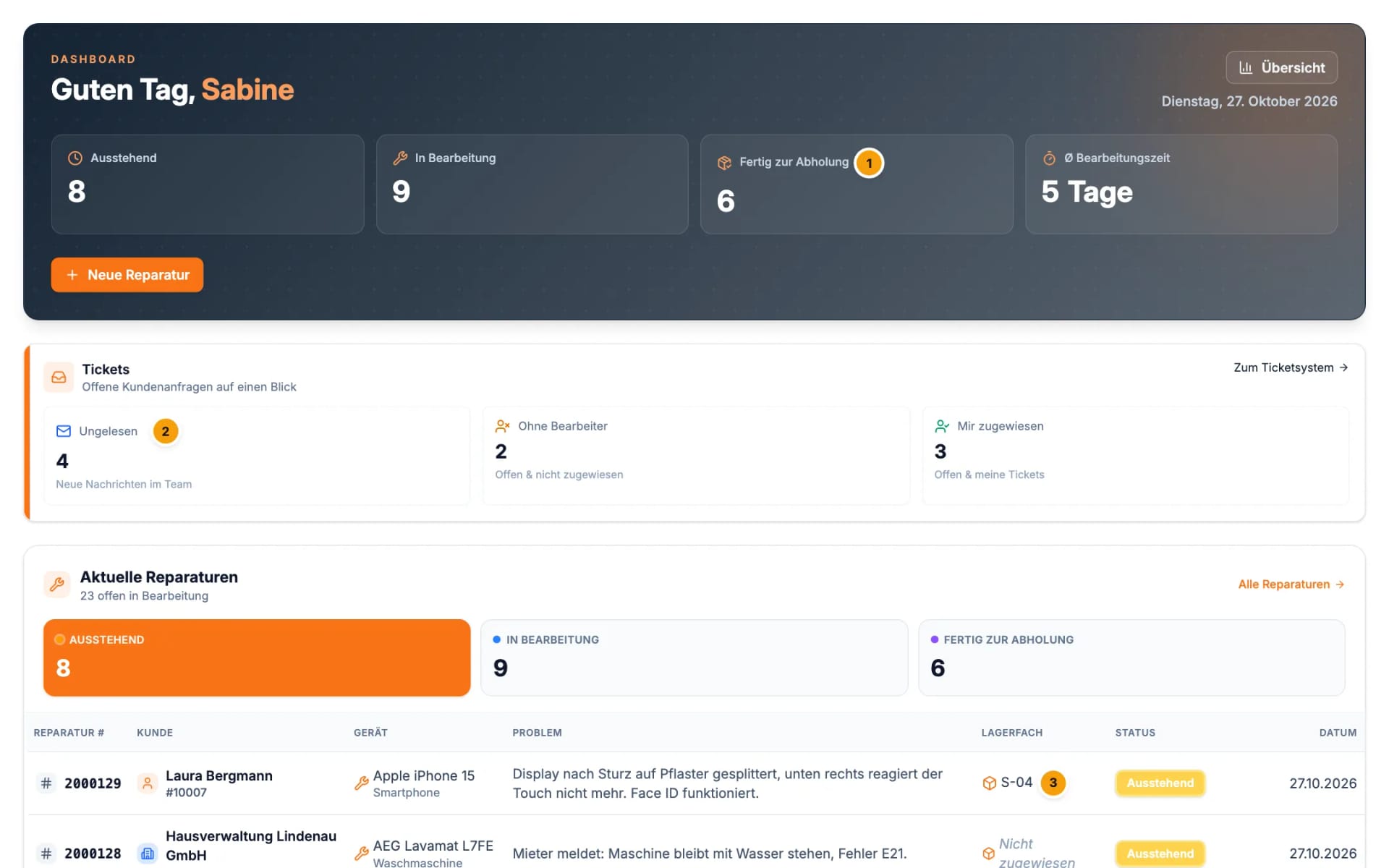Click the Ausstehend status badge for repair 2000129
Image resolution: width=1389 pixels, height=868 pixels.
click(x=1160, y=783)
